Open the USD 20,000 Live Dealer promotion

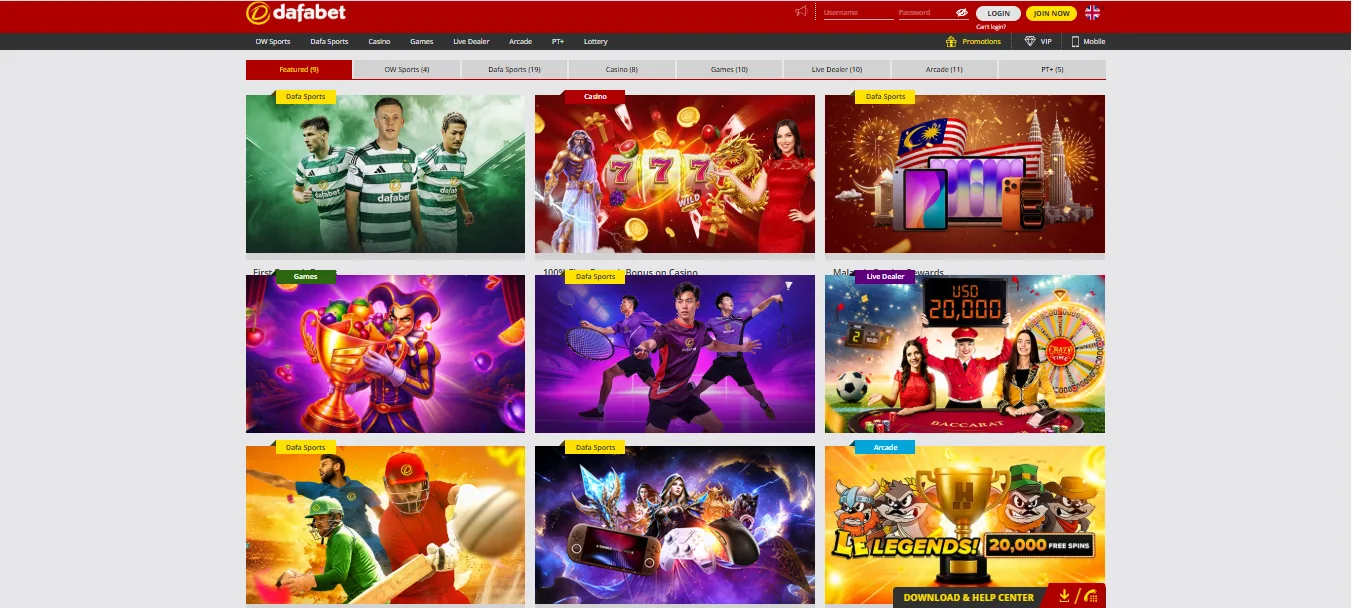click(965, 354)
